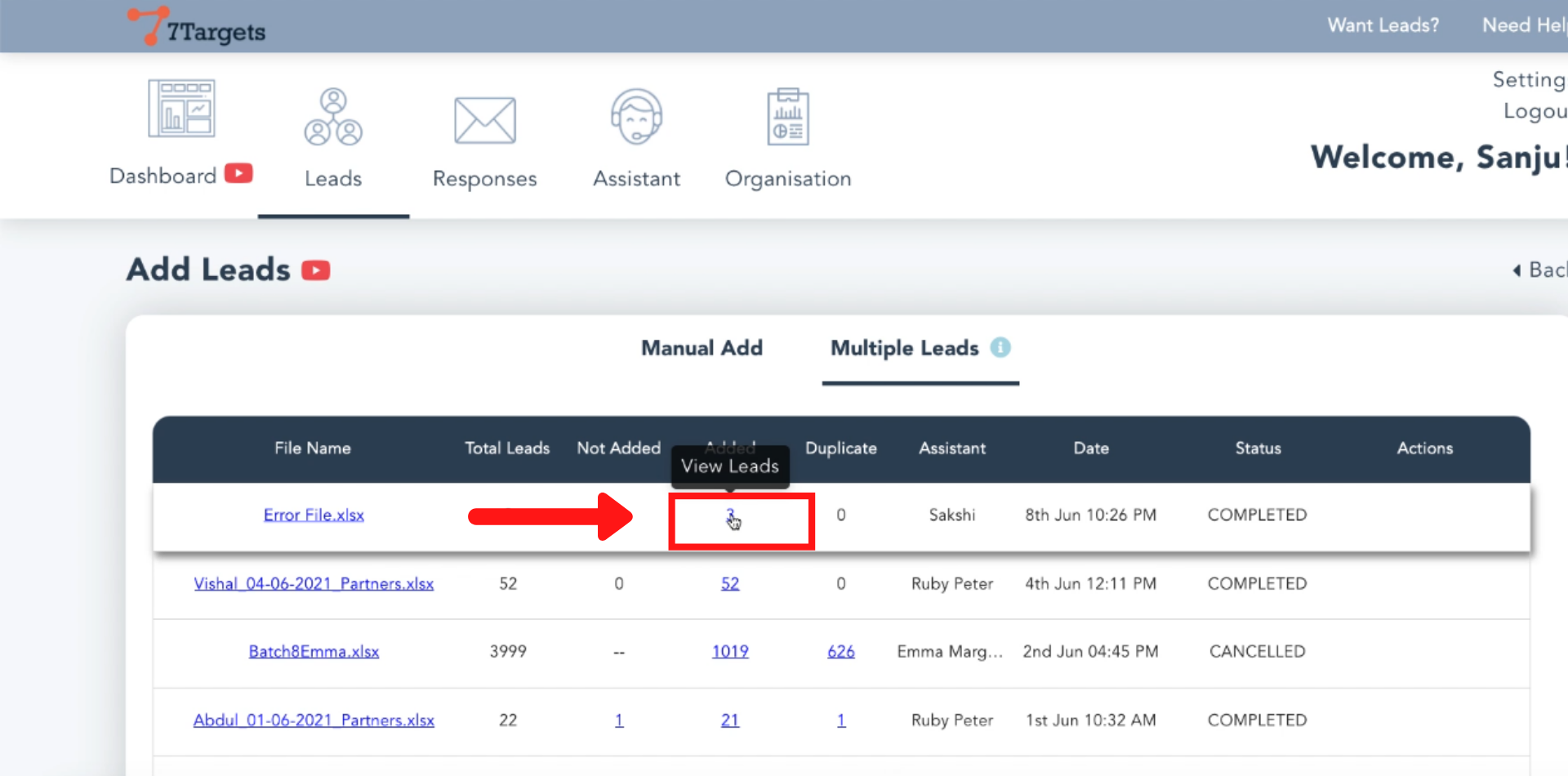Open the Responses envelope icon
The image size is (1568, 776).
click(x=484, y=121)
